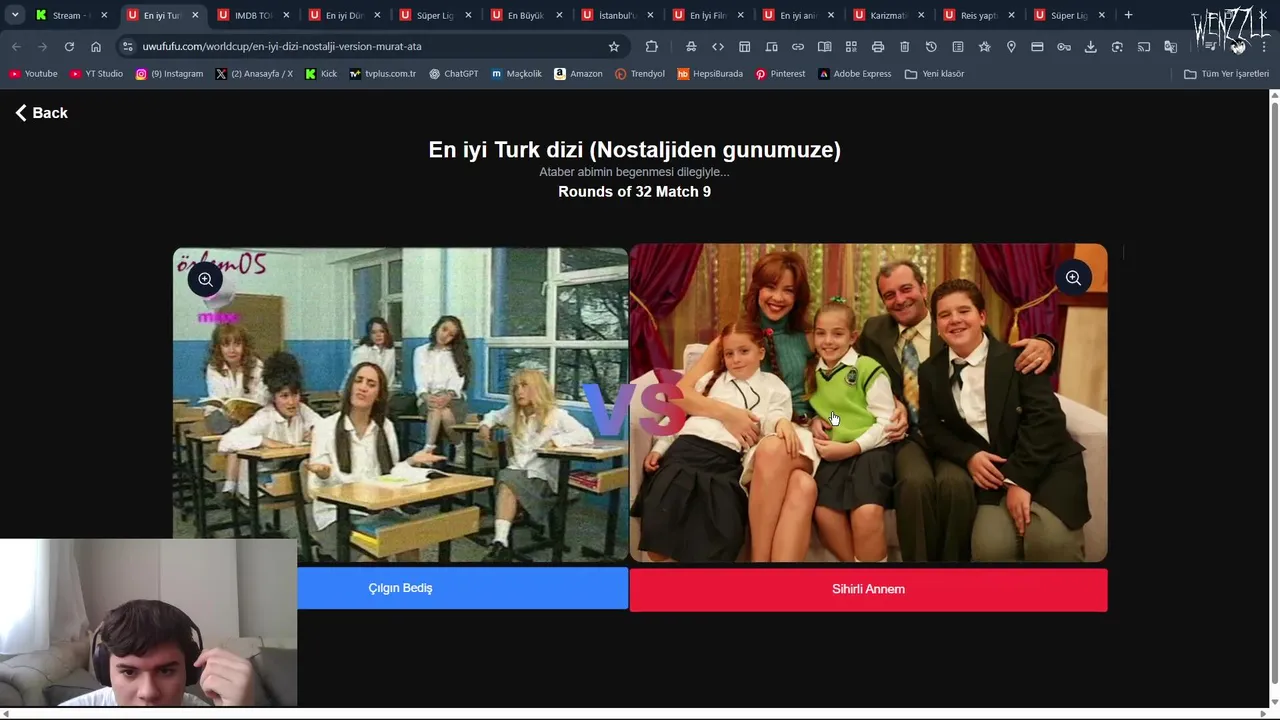Open the YT Studio bookmark

(x=97, y=74)
